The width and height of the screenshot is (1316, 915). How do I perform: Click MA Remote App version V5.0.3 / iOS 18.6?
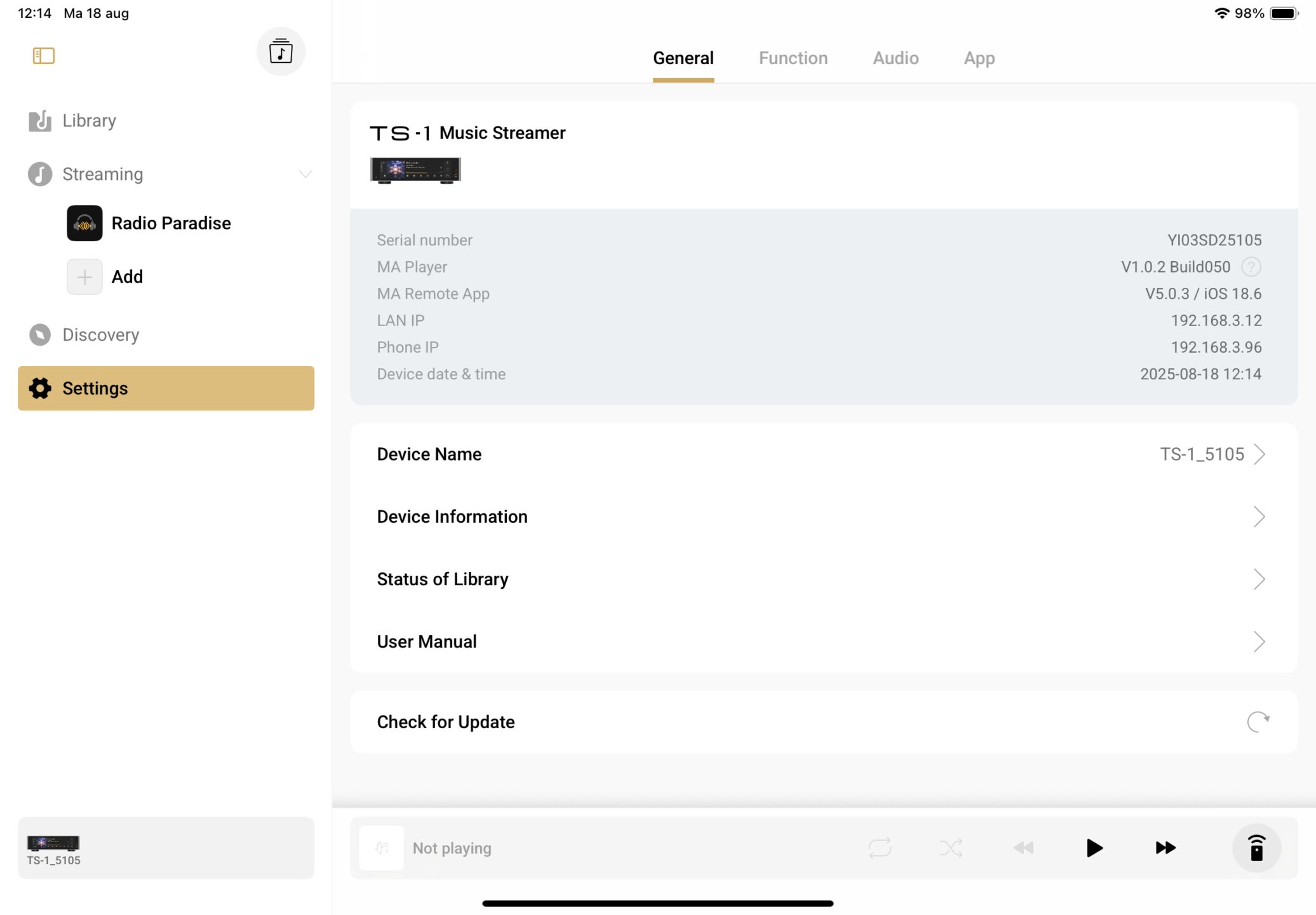(x=1204, y=294)
